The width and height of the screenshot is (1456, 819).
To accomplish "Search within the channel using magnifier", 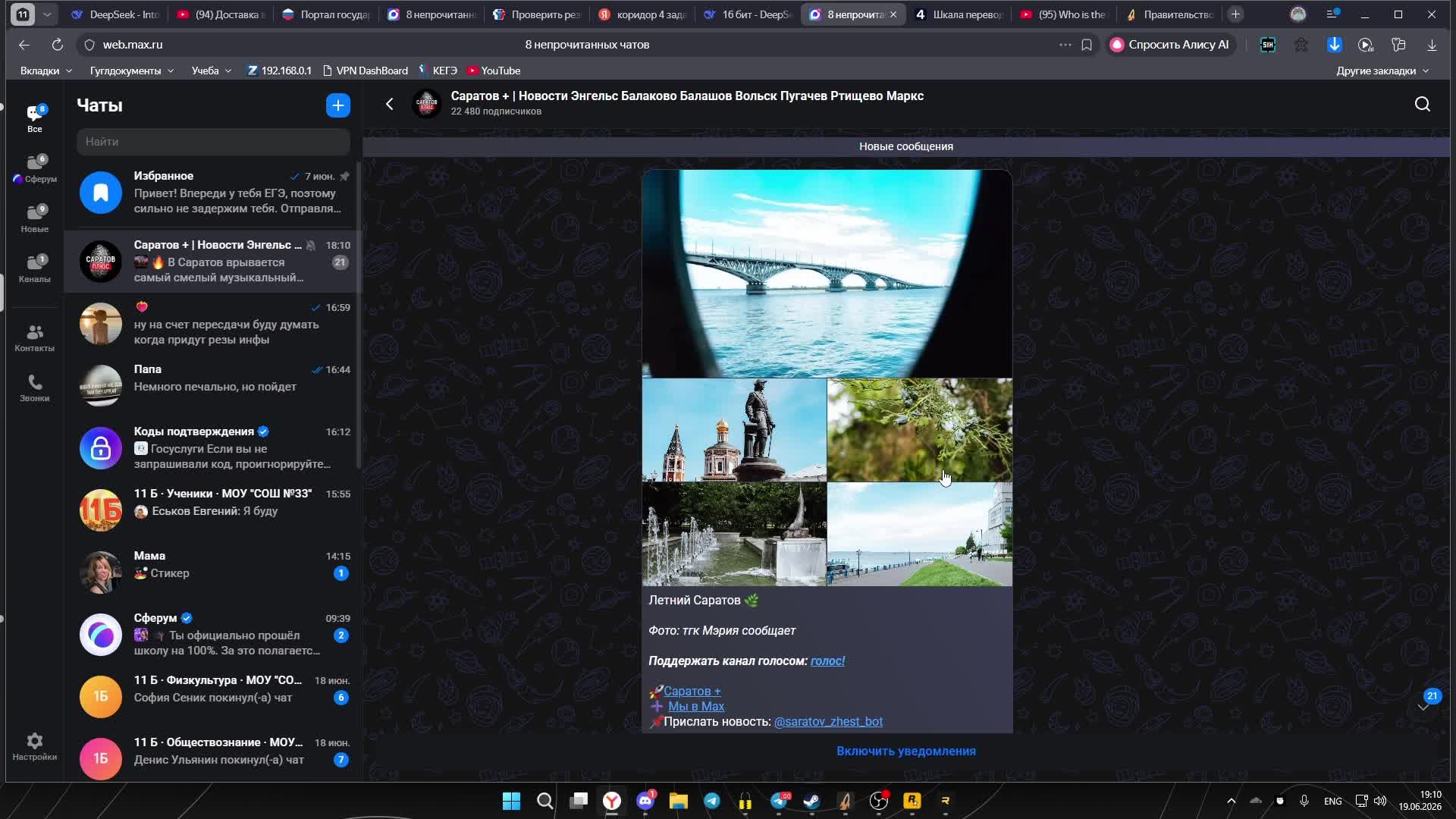I will (x=1423, y=105).
